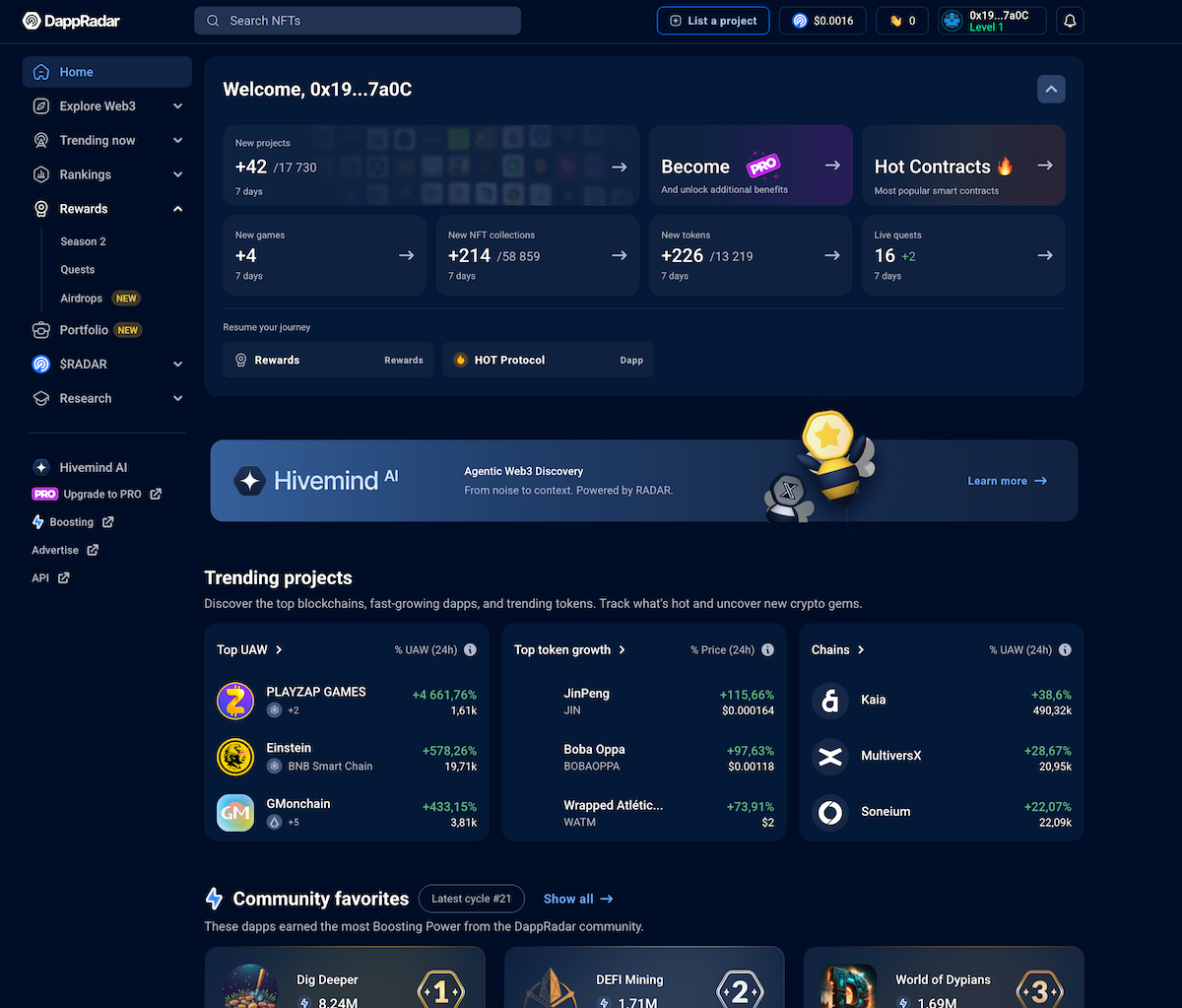Open Season 2 under Rewards
This screenshot has width=1182, height=1008.
pos(83,241)
